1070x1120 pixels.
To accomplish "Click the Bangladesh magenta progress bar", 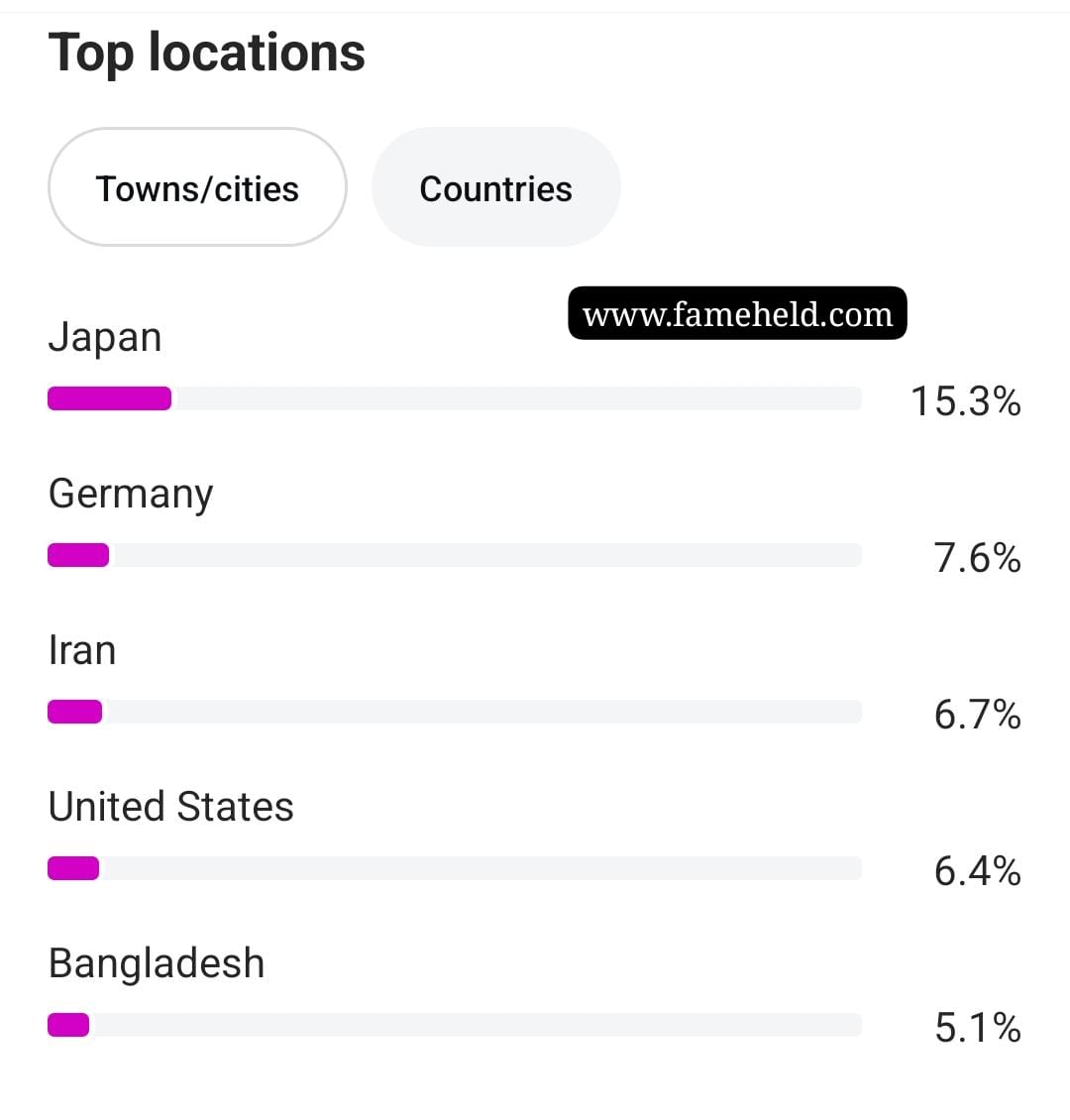I will 68,1025.
